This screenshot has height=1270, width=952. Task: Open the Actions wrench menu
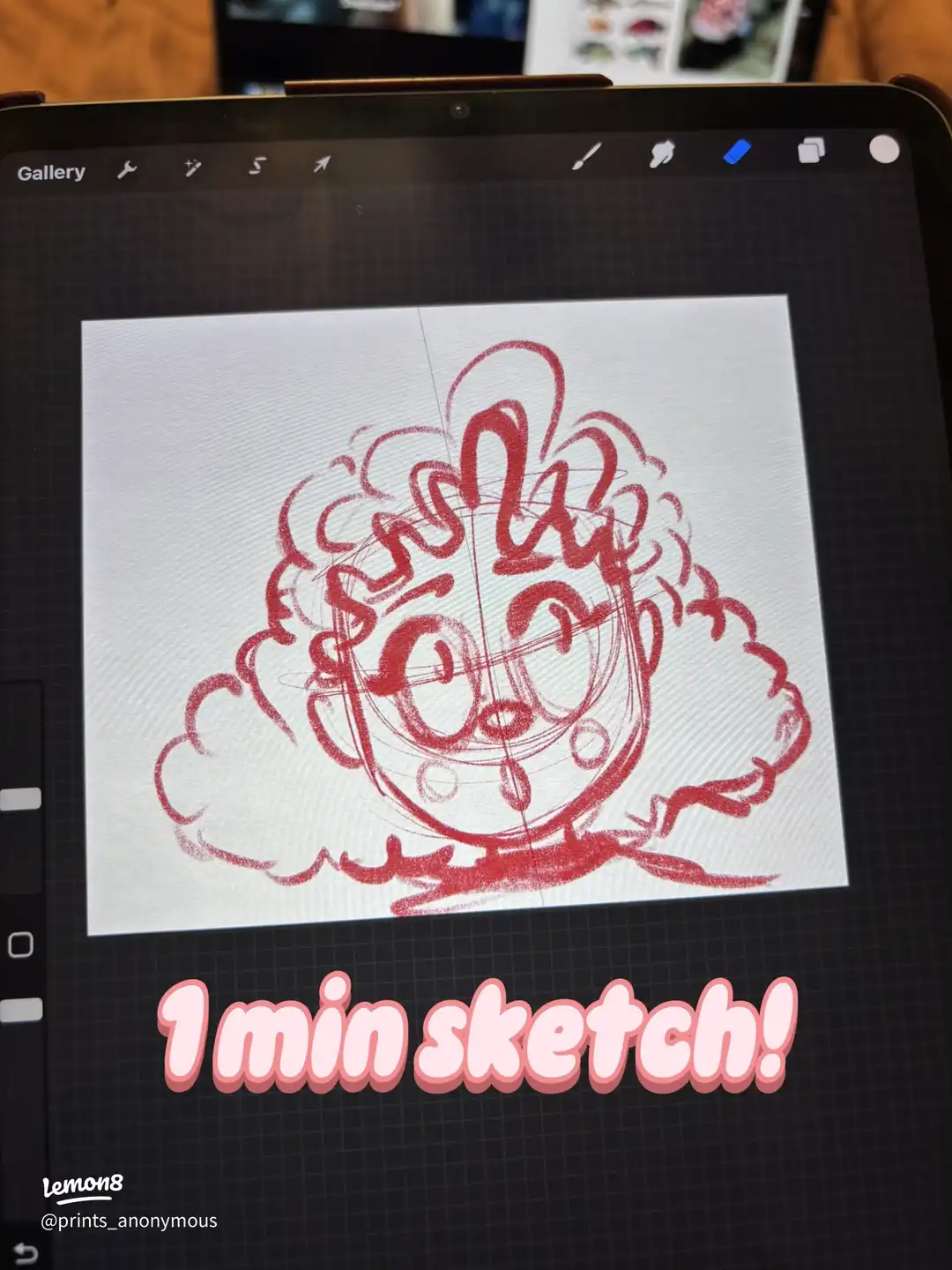click(127, 169)
